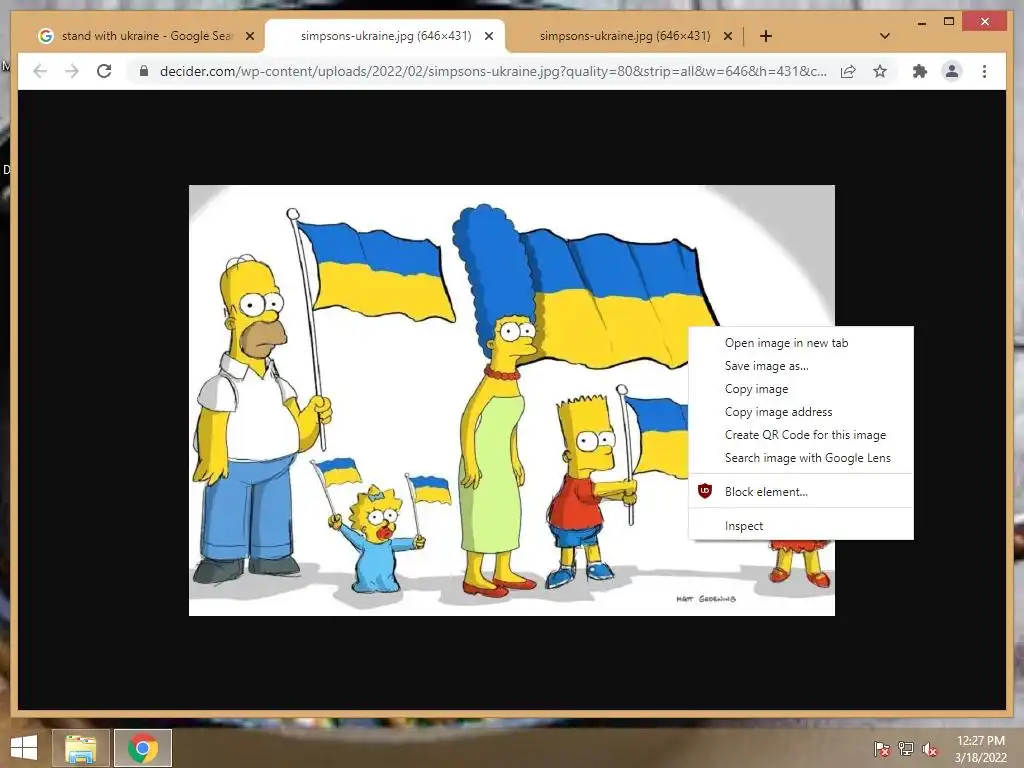The width and height of the screenshot is (1024, 768).
Task: View site info via the padlock icon
Action: (144, 71)
